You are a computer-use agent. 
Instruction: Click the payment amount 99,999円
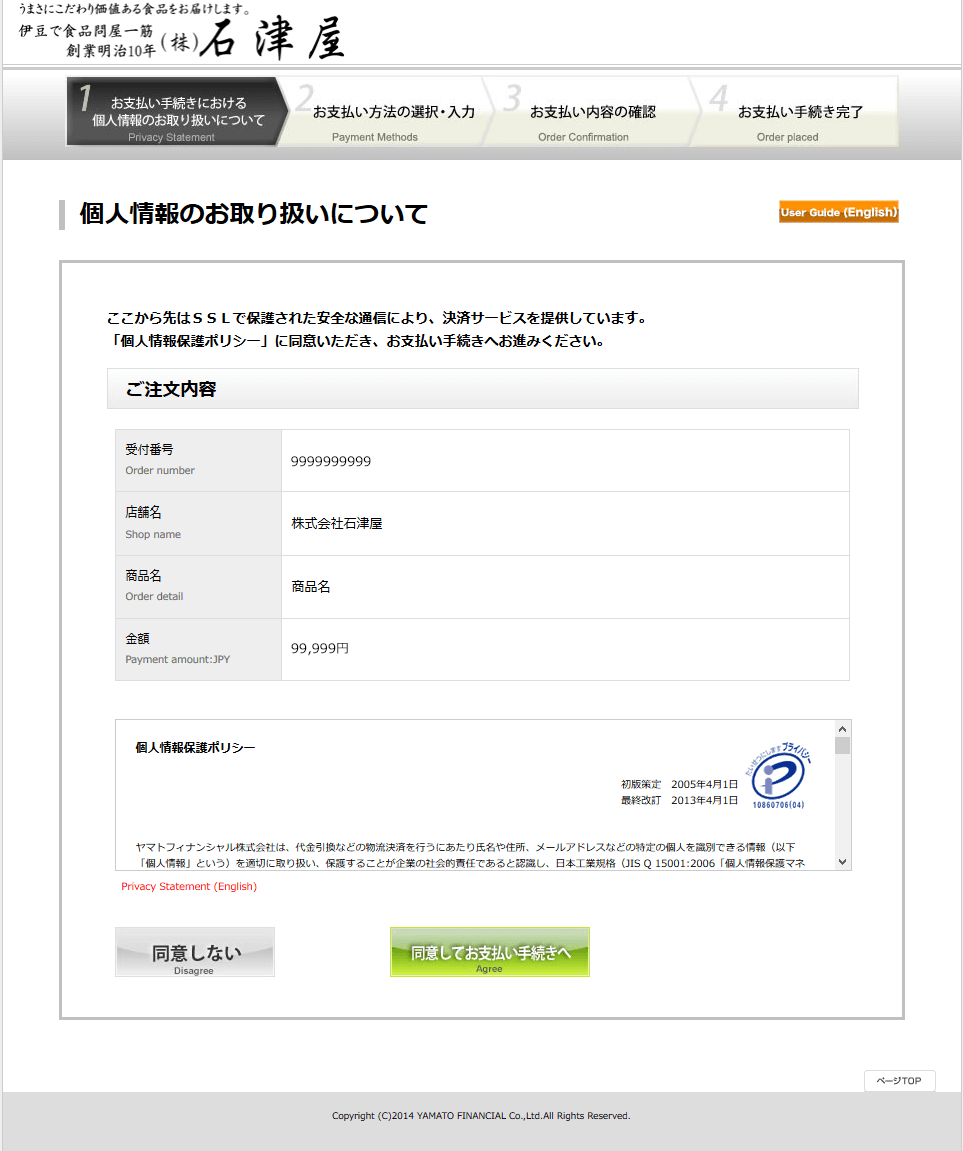pos(320,649)
